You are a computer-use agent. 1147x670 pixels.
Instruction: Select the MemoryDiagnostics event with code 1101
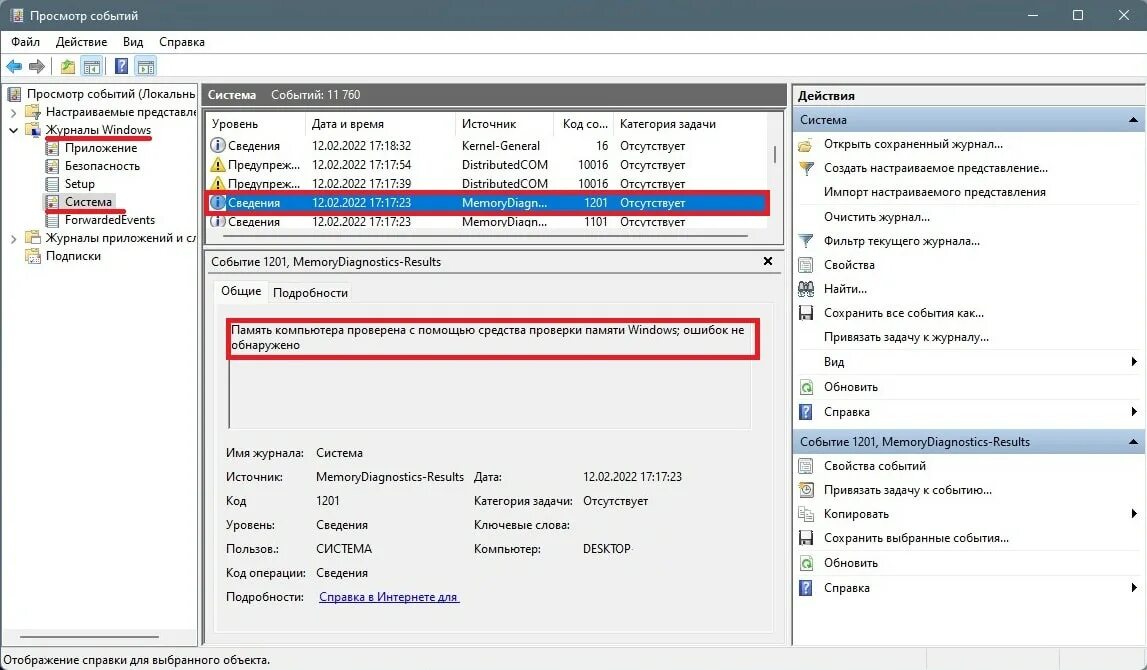tap(487, 222)
